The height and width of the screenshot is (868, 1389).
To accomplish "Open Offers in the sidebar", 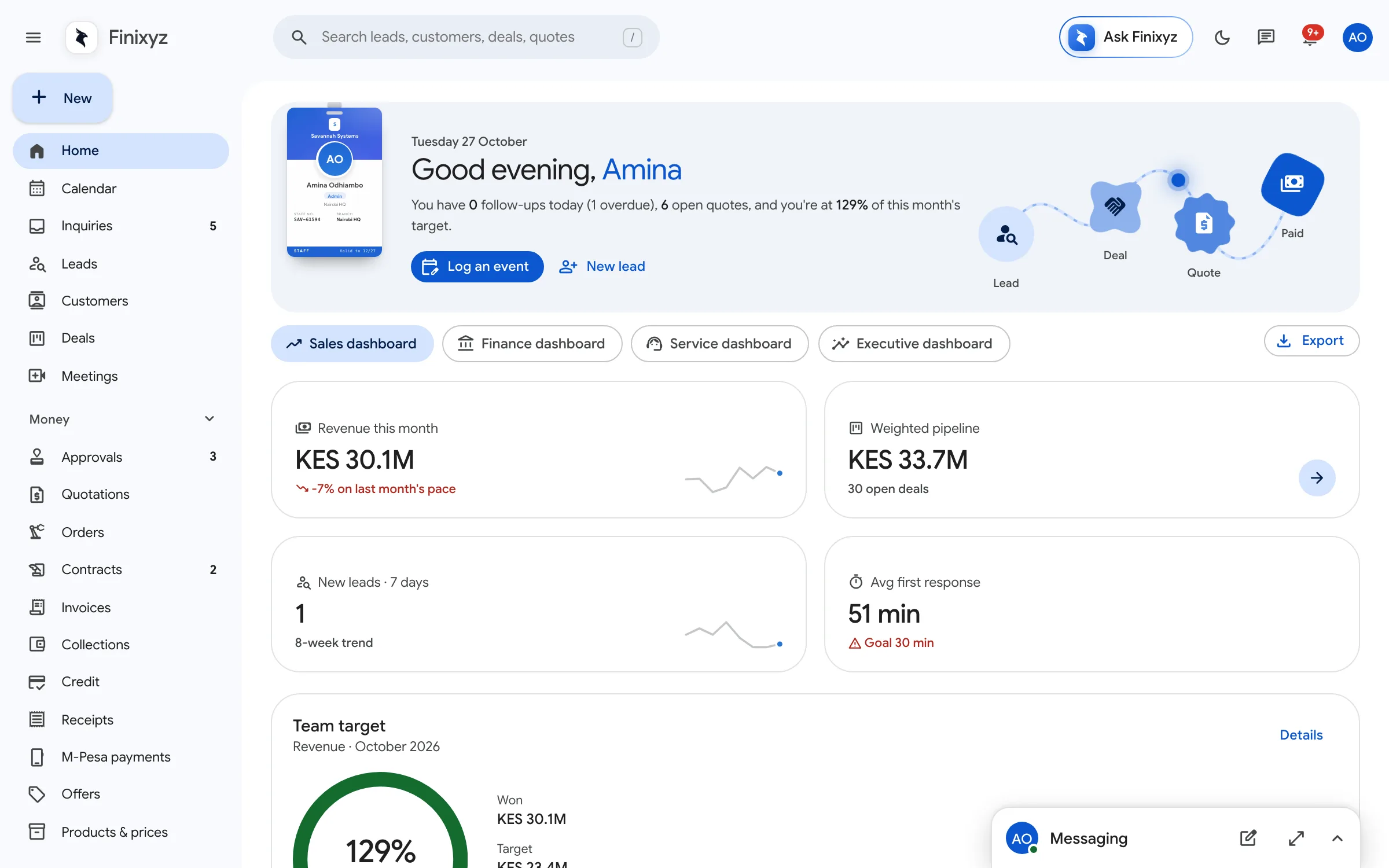I will [x=121, y=794].
